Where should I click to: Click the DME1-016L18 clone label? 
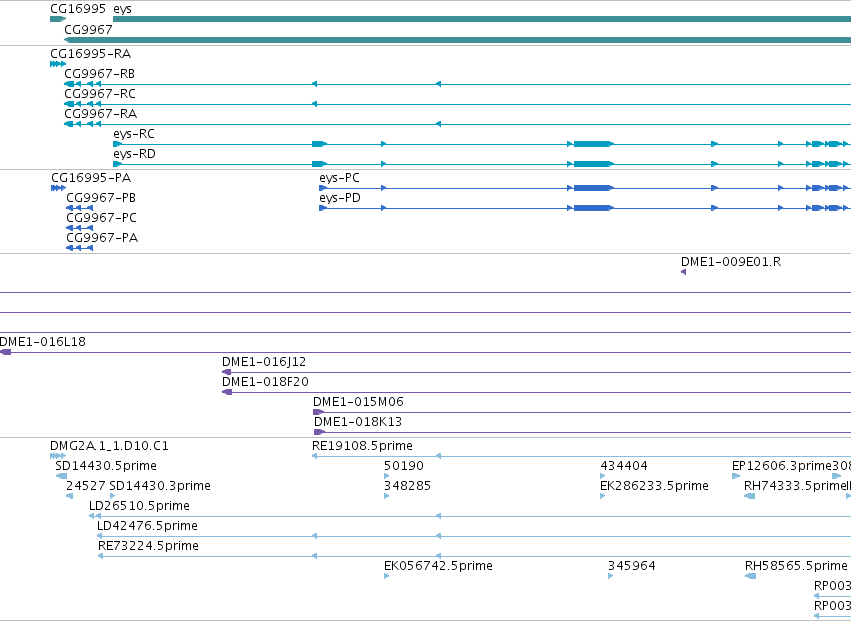[43, 343]
